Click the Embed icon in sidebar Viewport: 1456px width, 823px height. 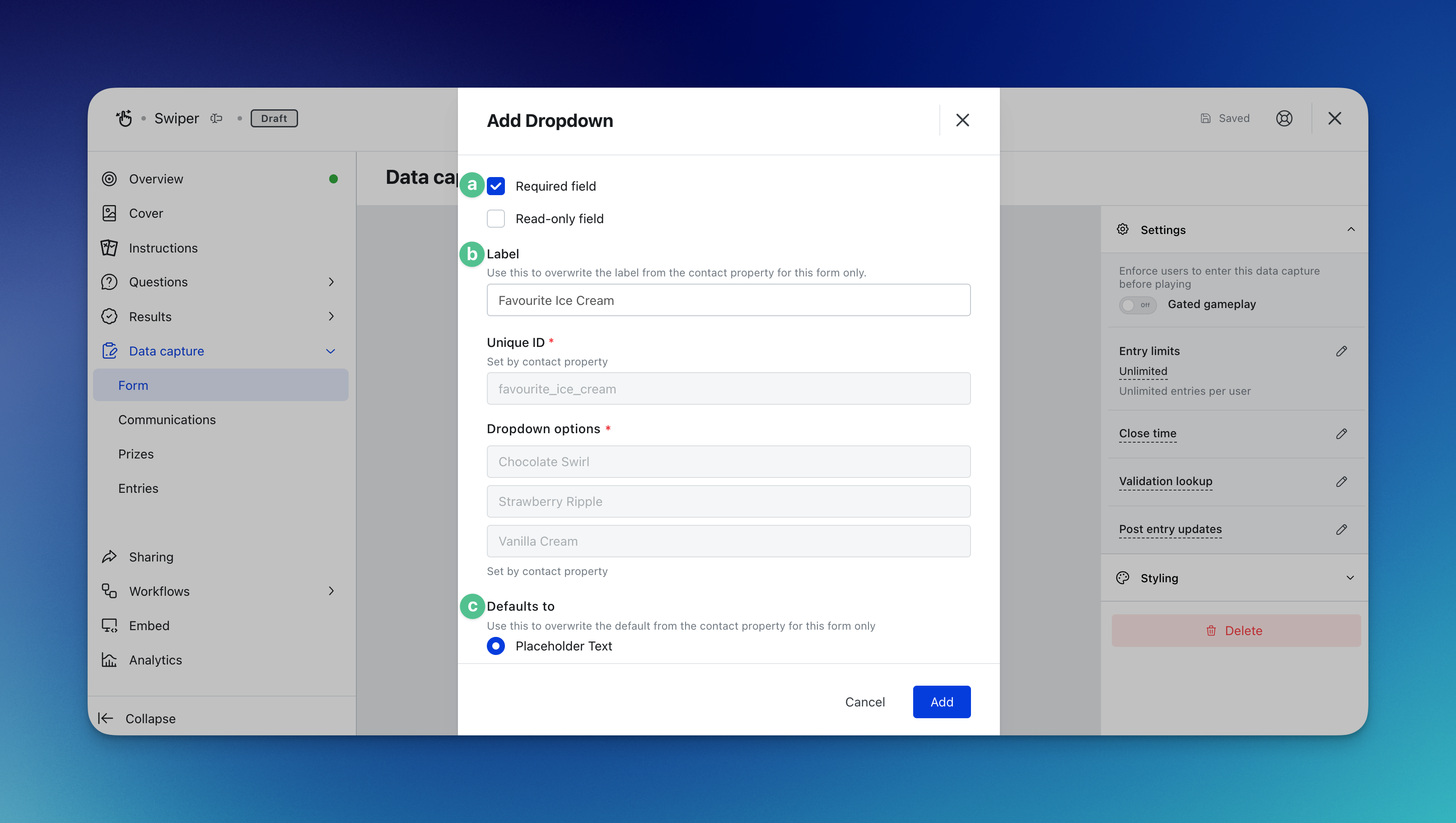109,625
